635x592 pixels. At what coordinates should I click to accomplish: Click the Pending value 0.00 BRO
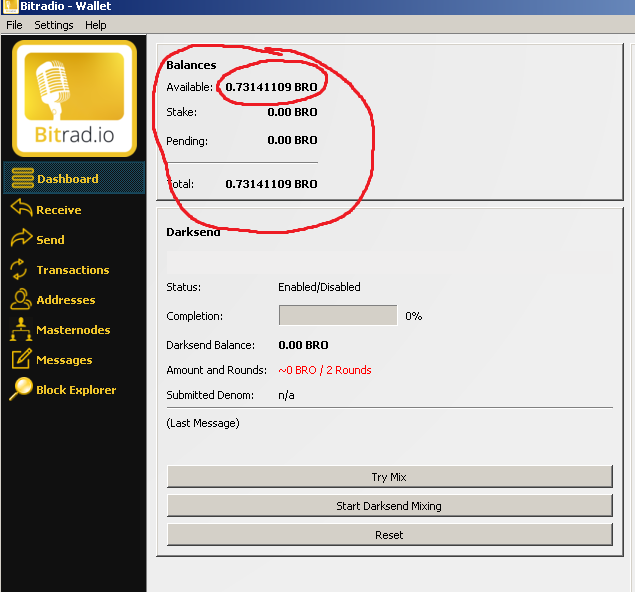[x=292, y=140]
